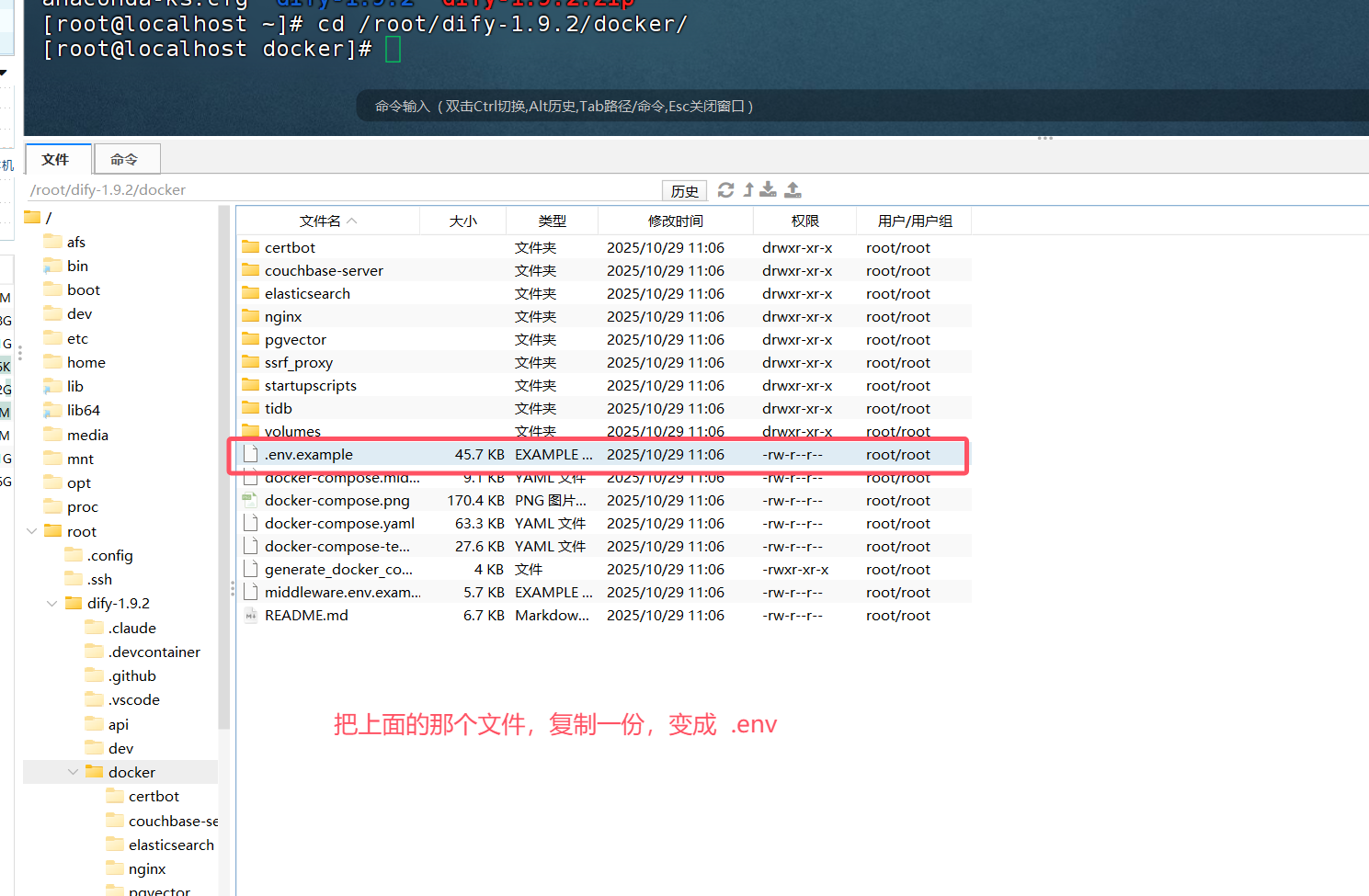Collapse the dify-1.9.2 tree node
Image resolution: width=1369 pixels, height=896 pixels.
click(x=52, y=604)
